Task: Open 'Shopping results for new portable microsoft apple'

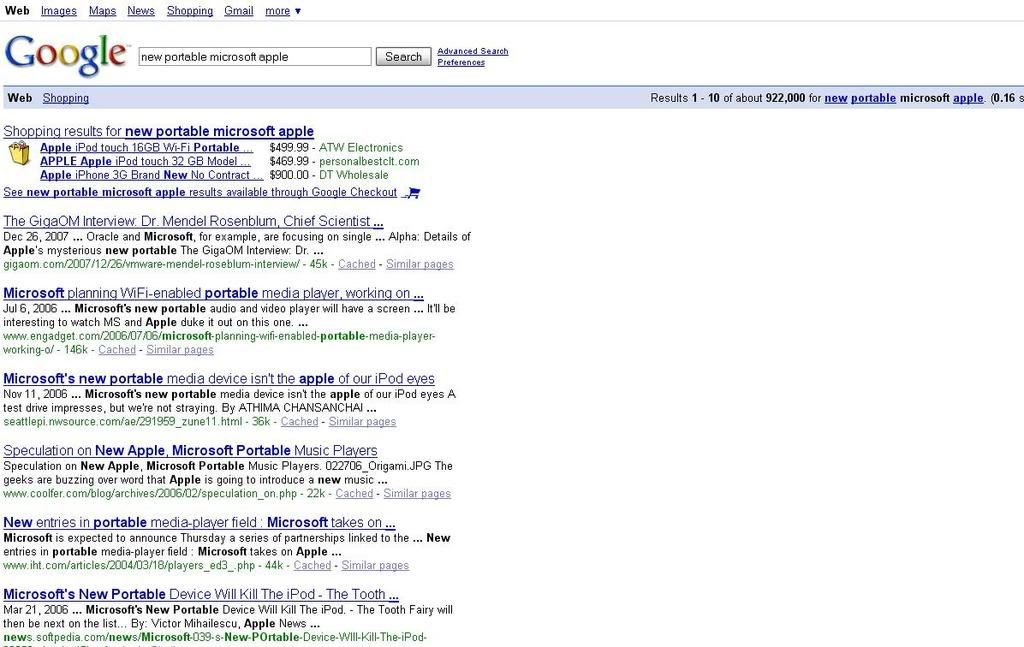Action: click(x=159, y=131)
